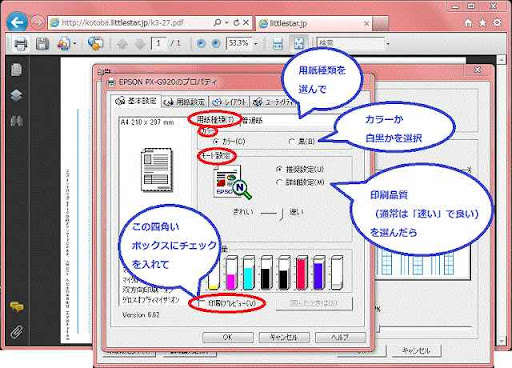Select the カラー(C) color radio button

coord(215,141)
